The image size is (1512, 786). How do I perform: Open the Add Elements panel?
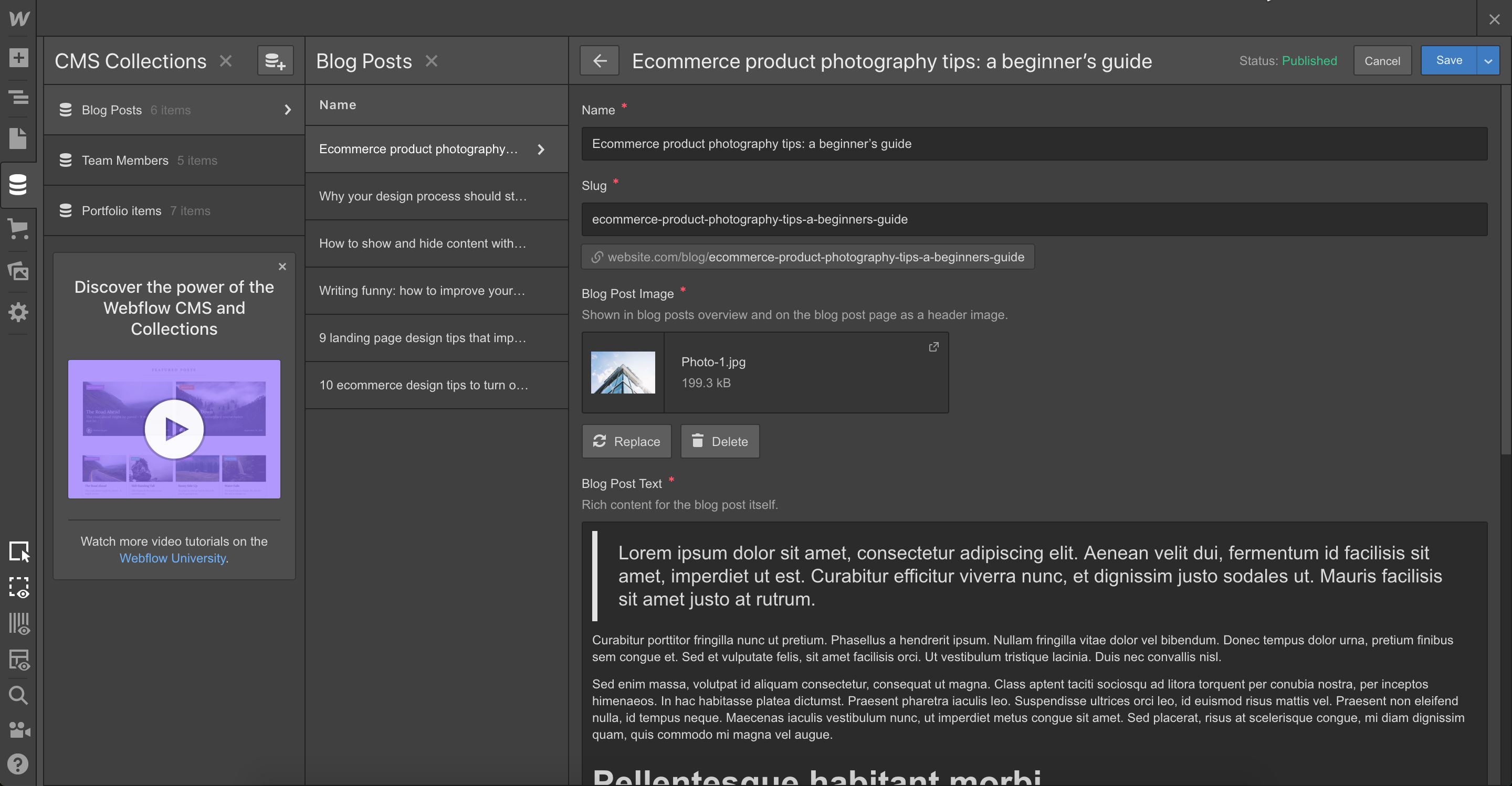tap(19, 58)
